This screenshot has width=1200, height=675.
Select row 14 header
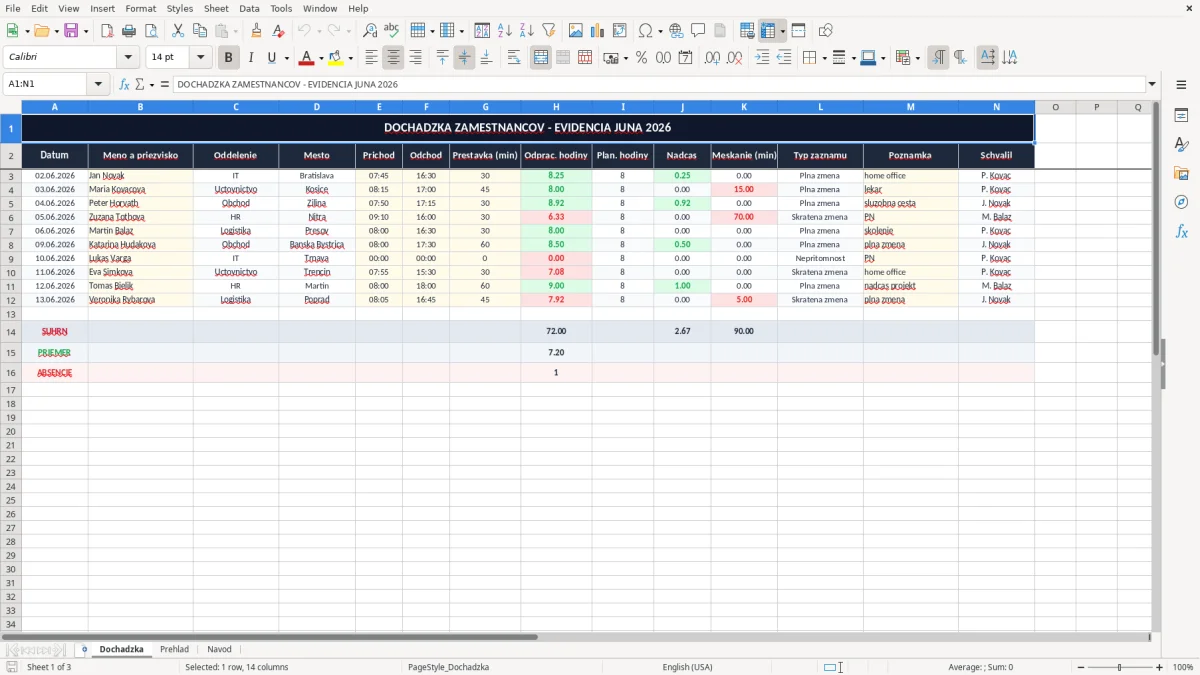11,332
